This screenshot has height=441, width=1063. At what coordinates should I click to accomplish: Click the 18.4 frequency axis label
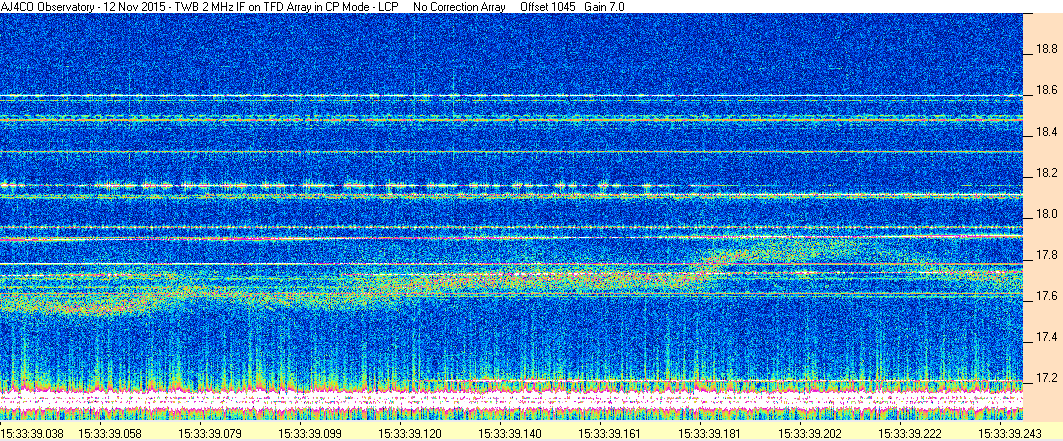coord(1045,131)
